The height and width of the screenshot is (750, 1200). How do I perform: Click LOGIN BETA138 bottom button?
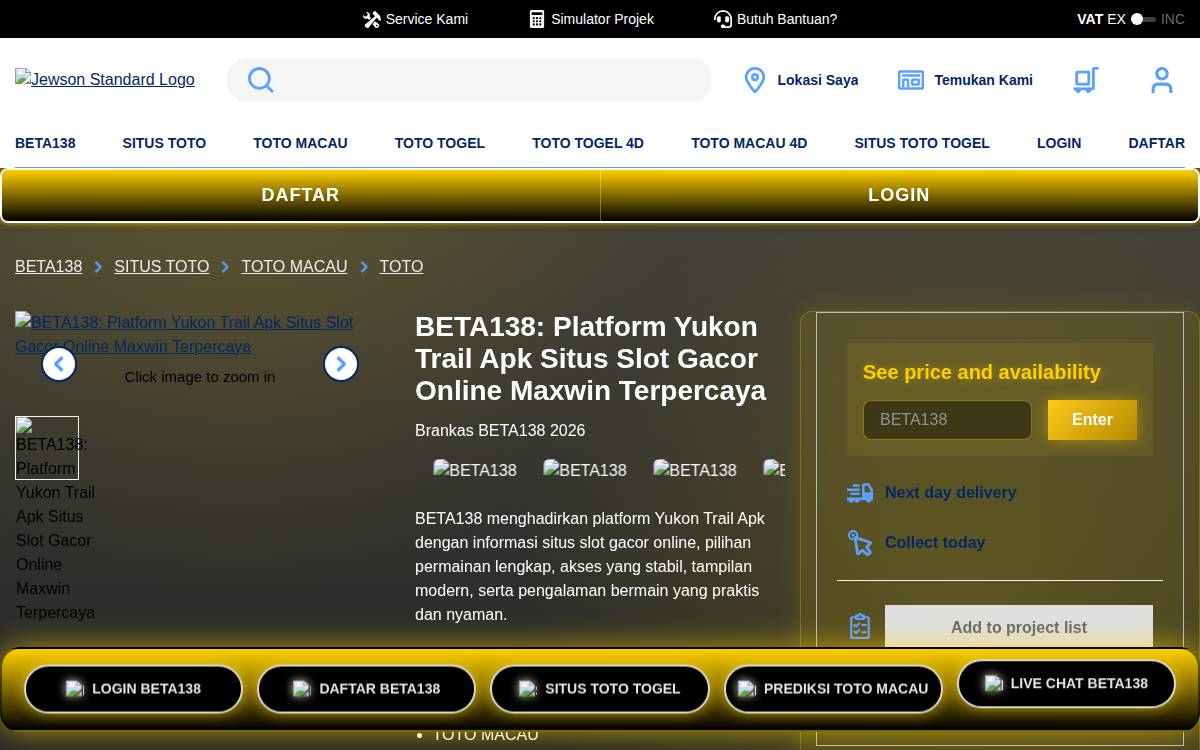[x=133, y=689]
